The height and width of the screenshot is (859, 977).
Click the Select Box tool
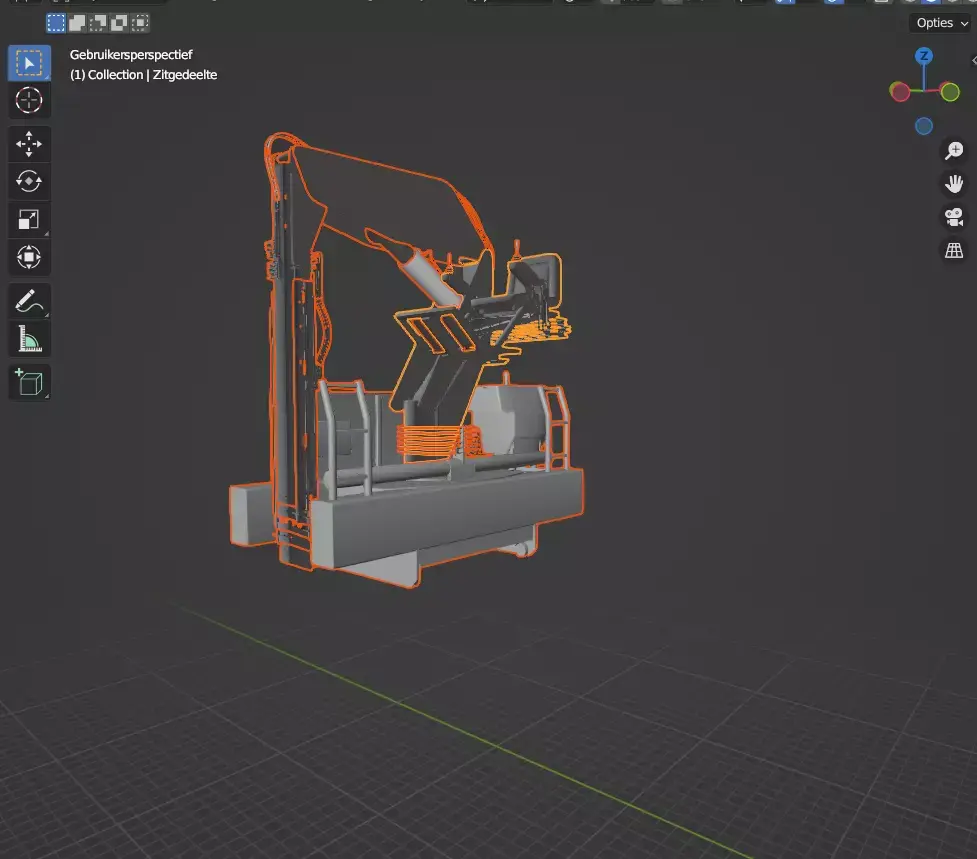(29, 62)
